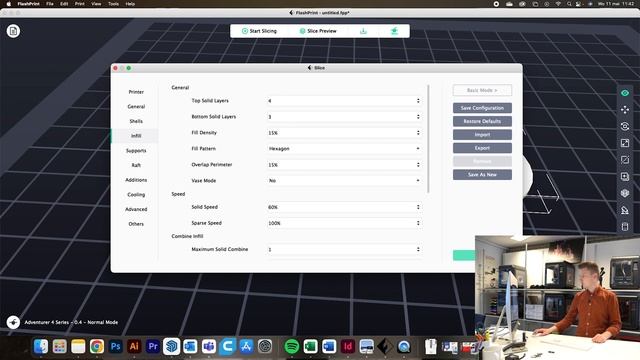The width and height of the screenshot is (640, 360).
Task: Open the FlashPrint app menu
Action: pyautogui.click(x=29, y=4)
